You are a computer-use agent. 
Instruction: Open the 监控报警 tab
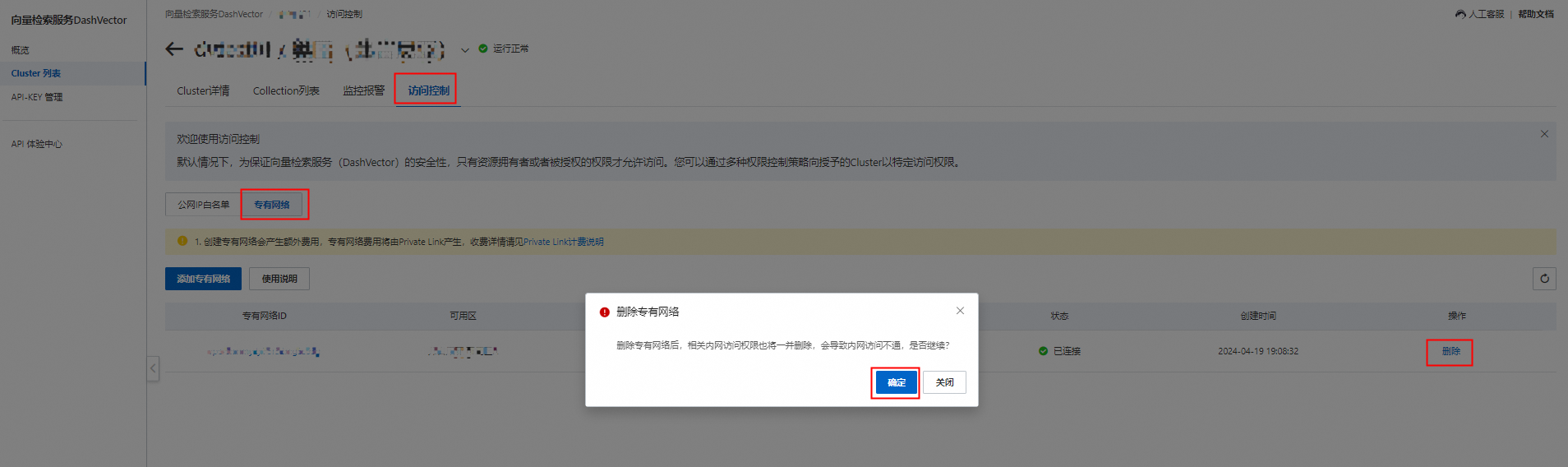pyautogui.click(x=363, y=90)
